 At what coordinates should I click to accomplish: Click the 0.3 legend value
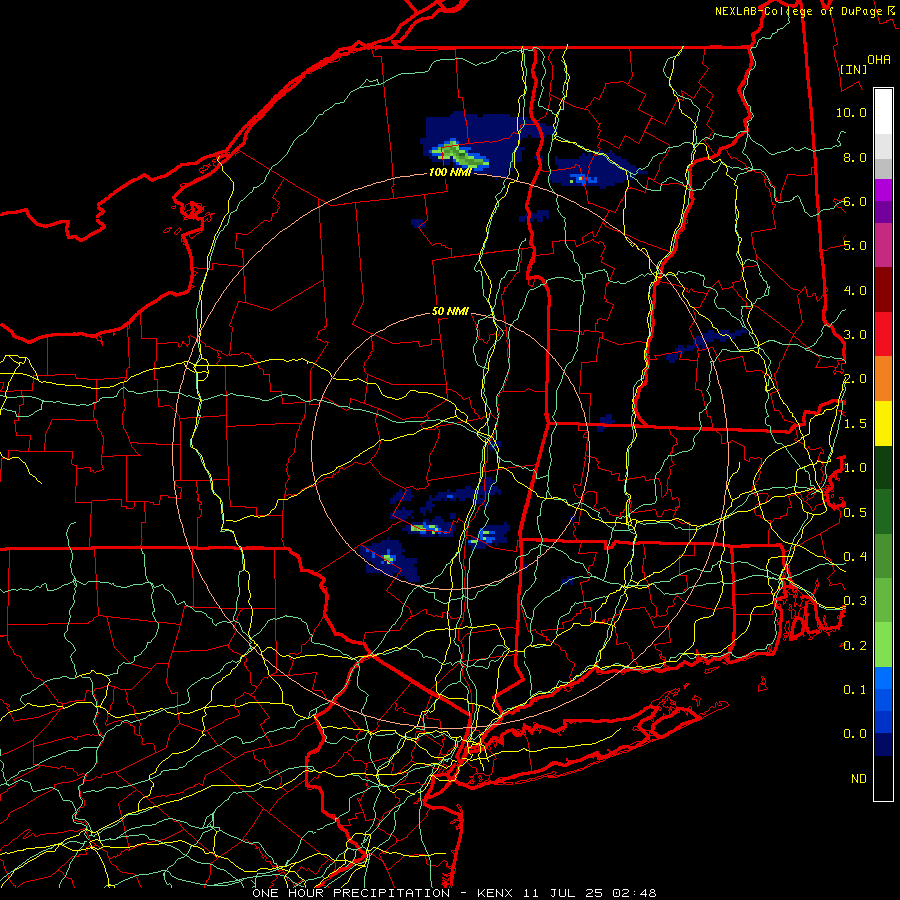coord(855,601)
